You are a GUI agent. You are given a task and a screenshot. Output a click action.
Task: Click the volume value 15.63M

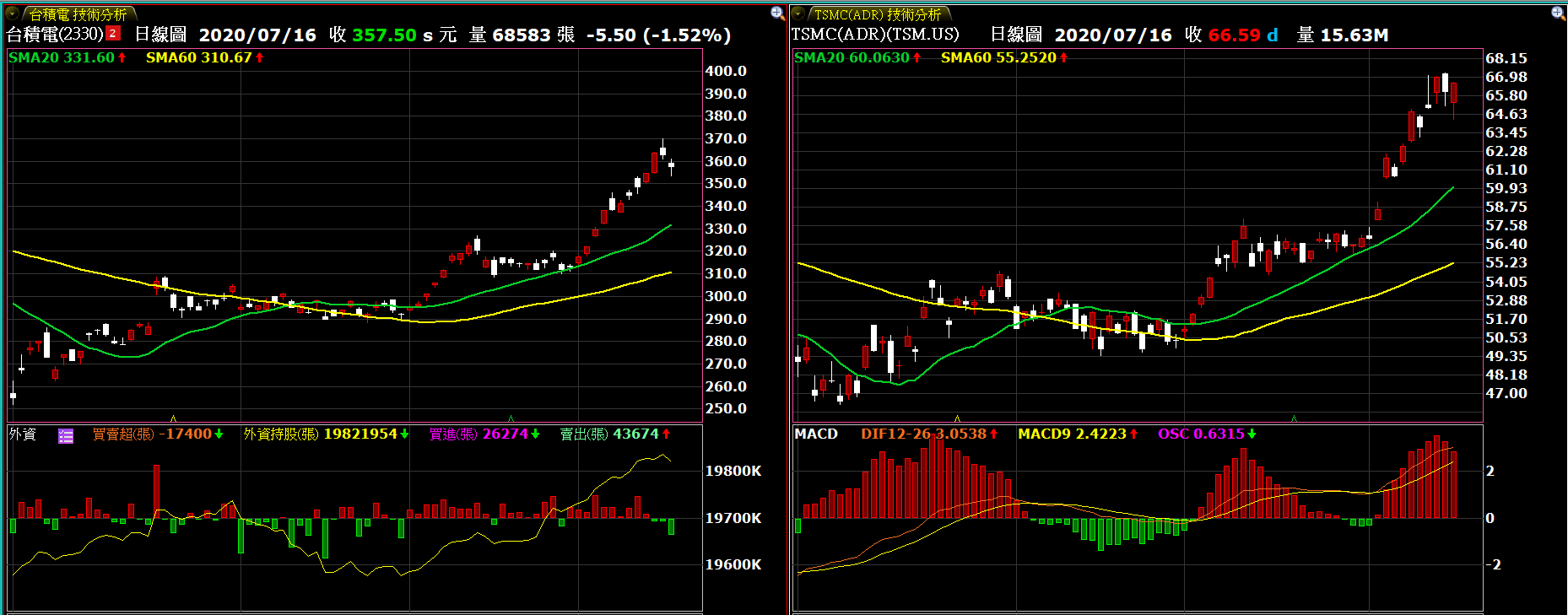click(x=1354, y=35)
